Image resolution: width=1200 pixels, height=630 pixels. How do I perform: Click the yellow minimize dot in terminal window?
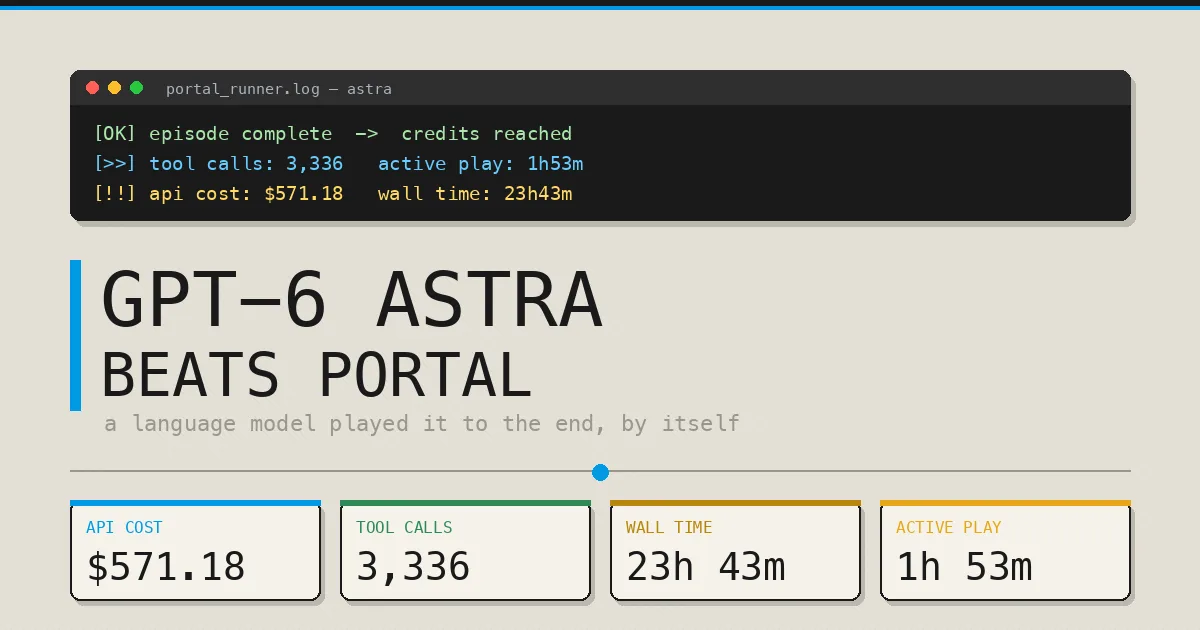pos(114,88)
